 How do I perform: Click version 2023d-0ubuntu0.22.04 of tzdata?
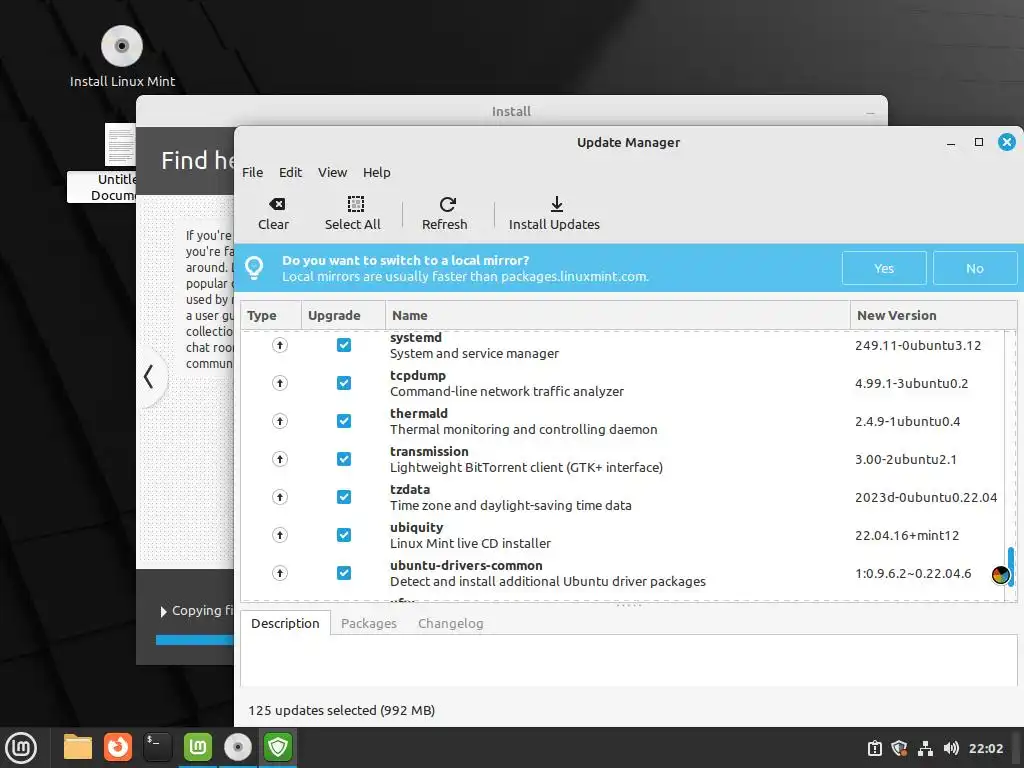[925, 498]
